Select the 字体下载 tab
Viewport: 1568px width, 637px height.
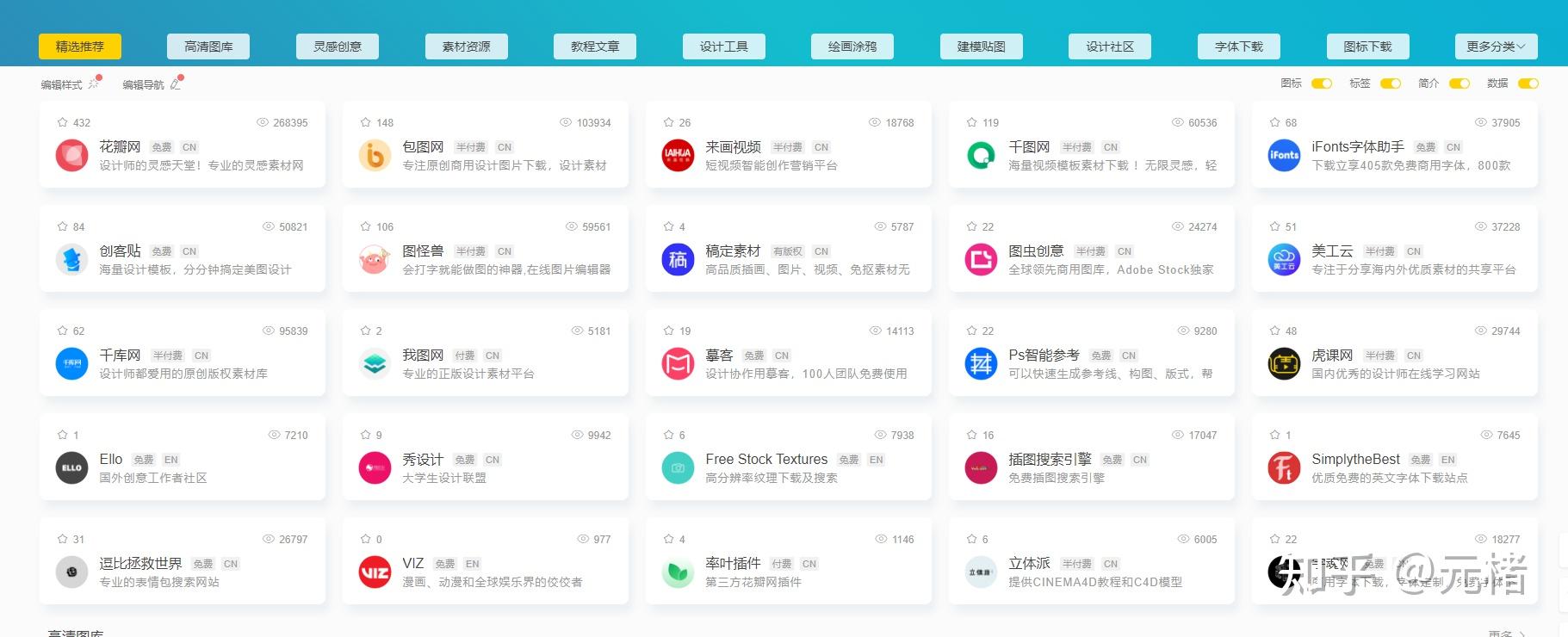1239,46
